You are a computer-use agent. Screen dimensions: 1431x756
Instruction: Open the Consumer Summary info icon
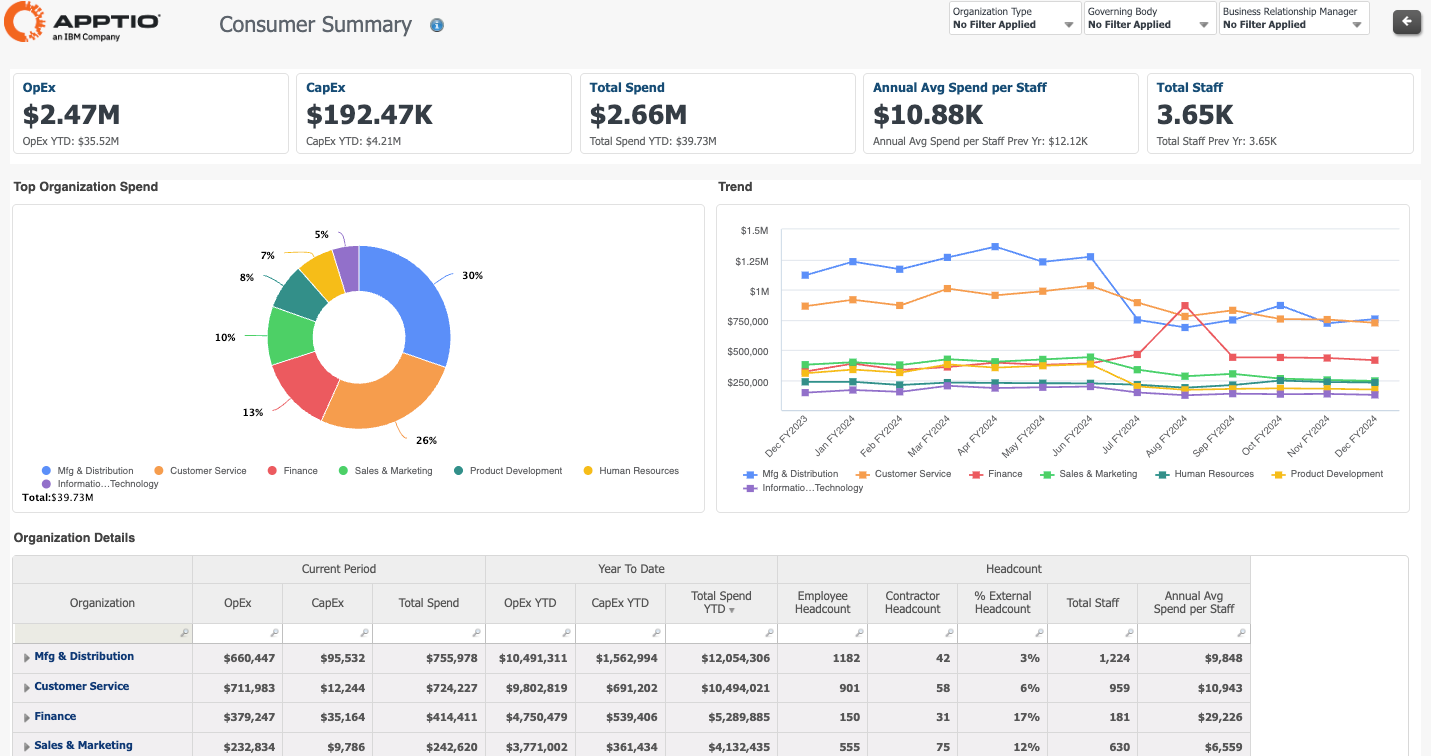click(x=437, y=26)
